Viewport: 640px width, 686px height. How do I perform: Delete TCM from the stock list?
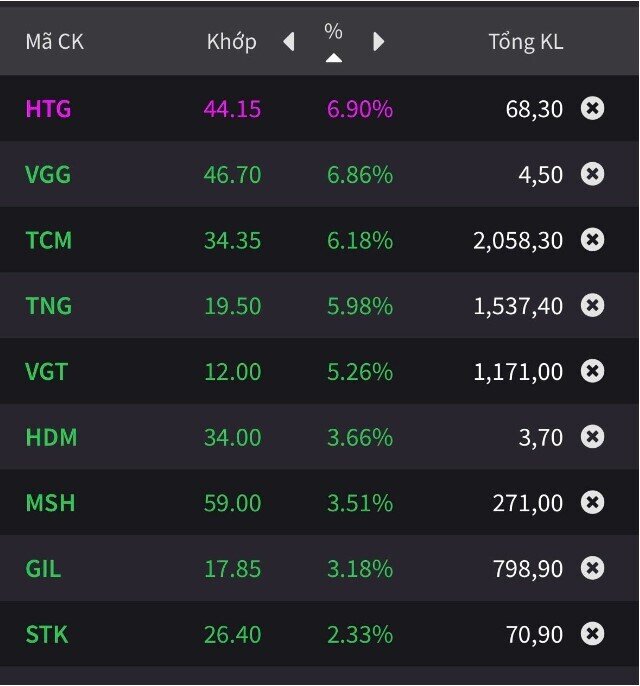(592, 240)
